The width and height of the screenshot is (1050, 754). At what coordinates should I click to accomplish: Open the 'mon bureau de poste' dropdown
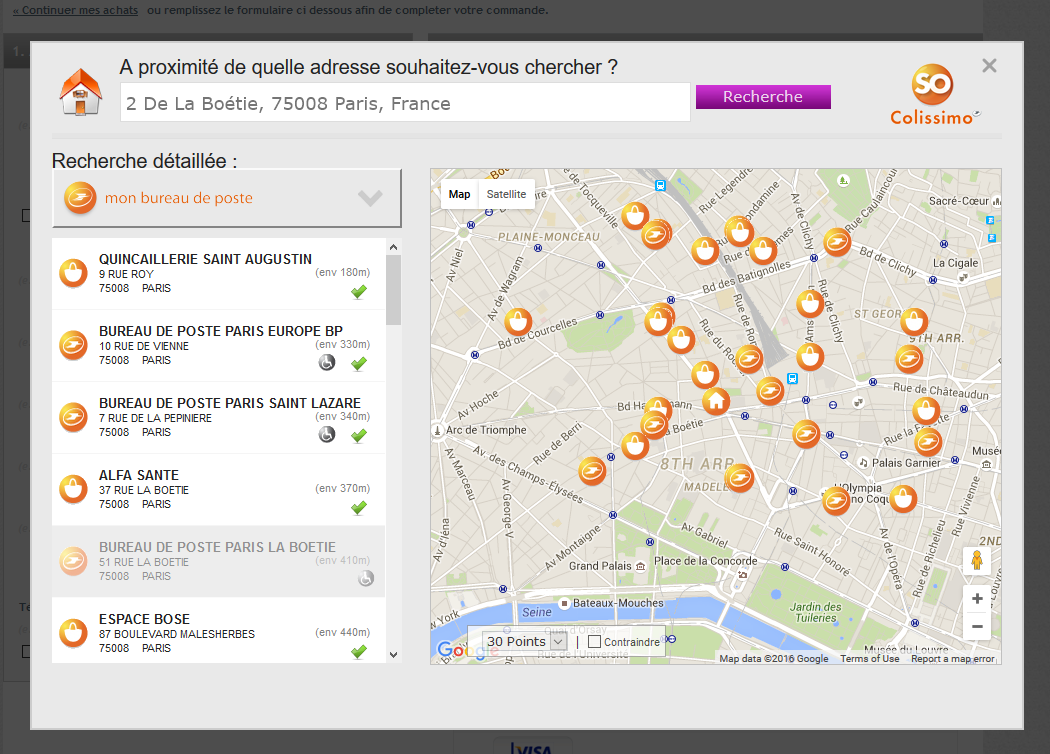point(227,198)
